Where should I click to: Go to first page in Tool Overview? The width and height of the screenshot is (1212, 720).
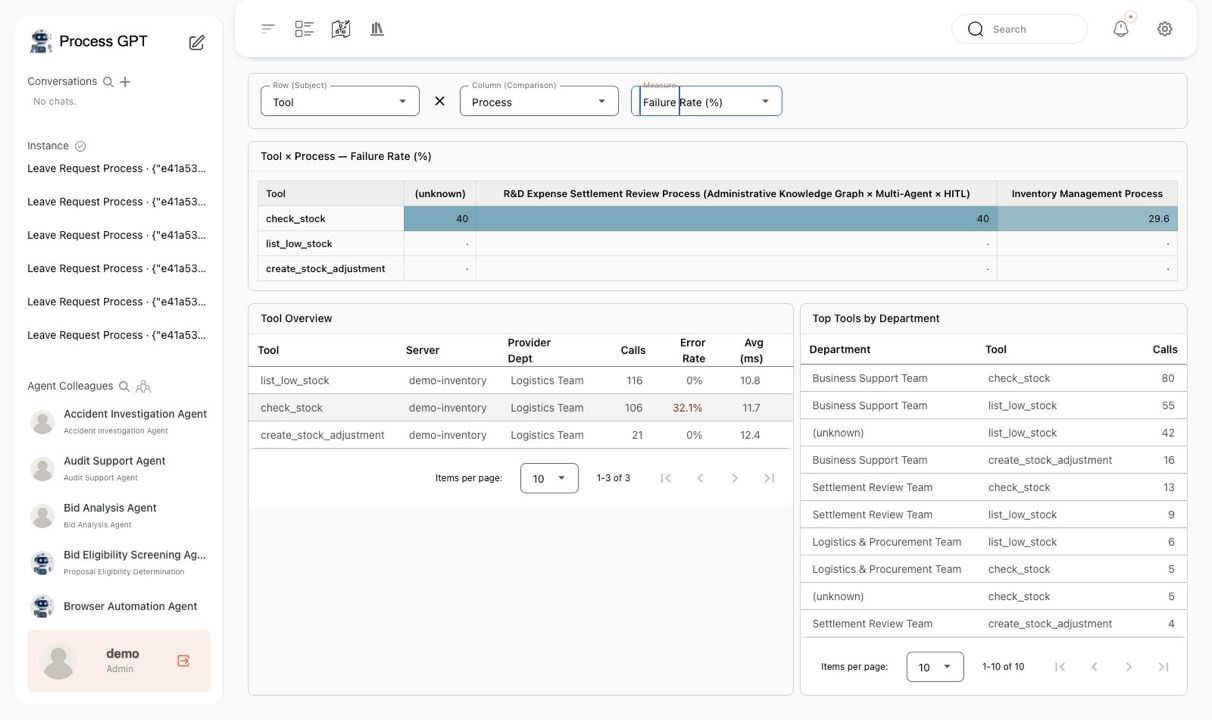pyautogui.click(x=666, y=478)
